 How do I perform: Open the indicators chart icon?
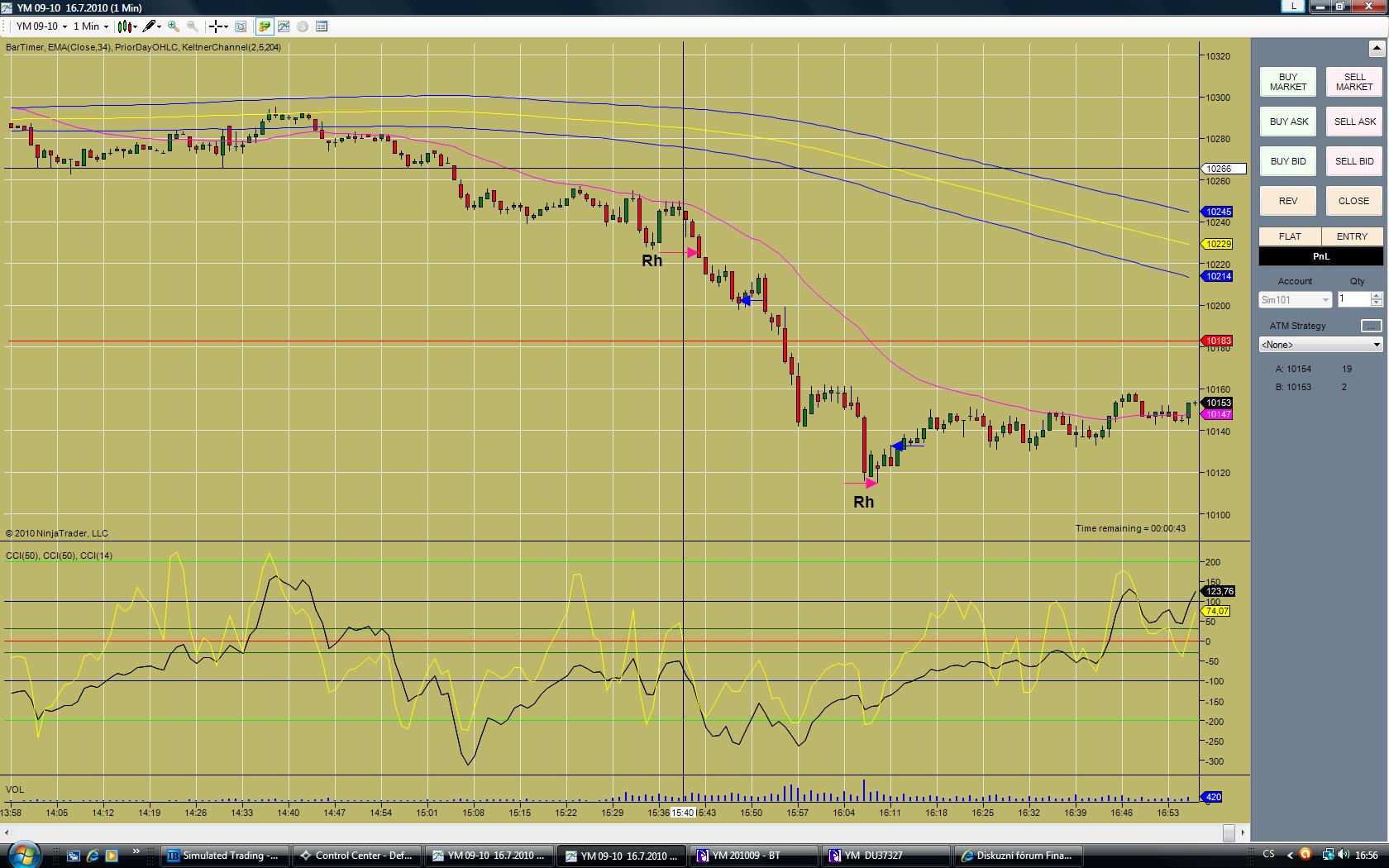click(x=284, y=26)
